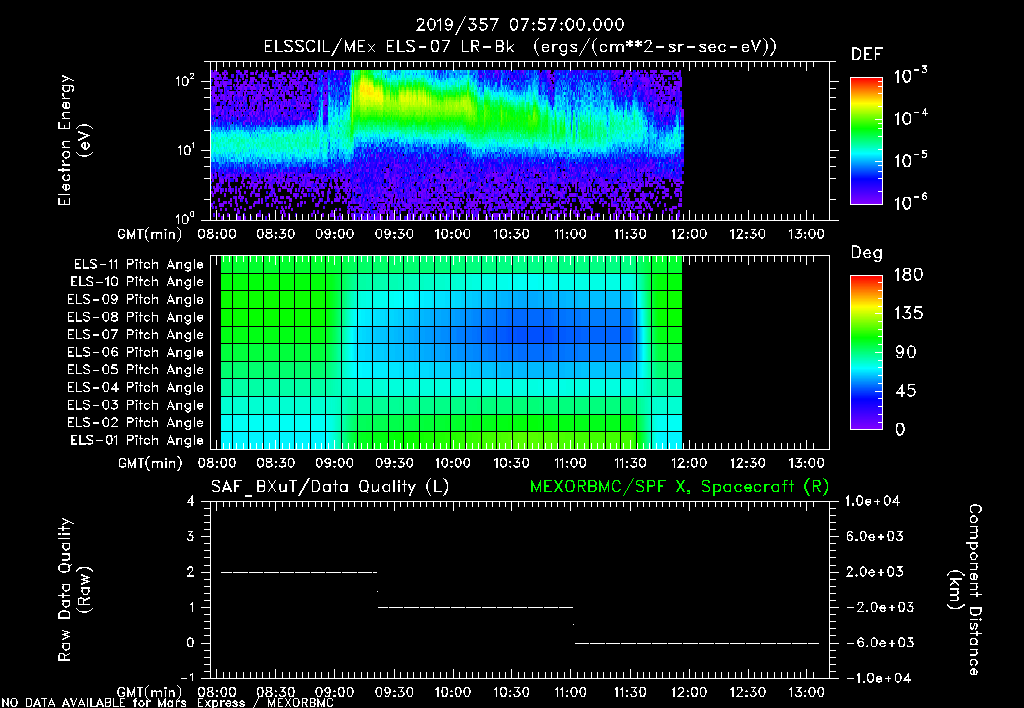Click the 'ELS-09 Pitch Angle' row label
Image resolution: width=1024 pixels, height=708 pixels.
point(135,300)
